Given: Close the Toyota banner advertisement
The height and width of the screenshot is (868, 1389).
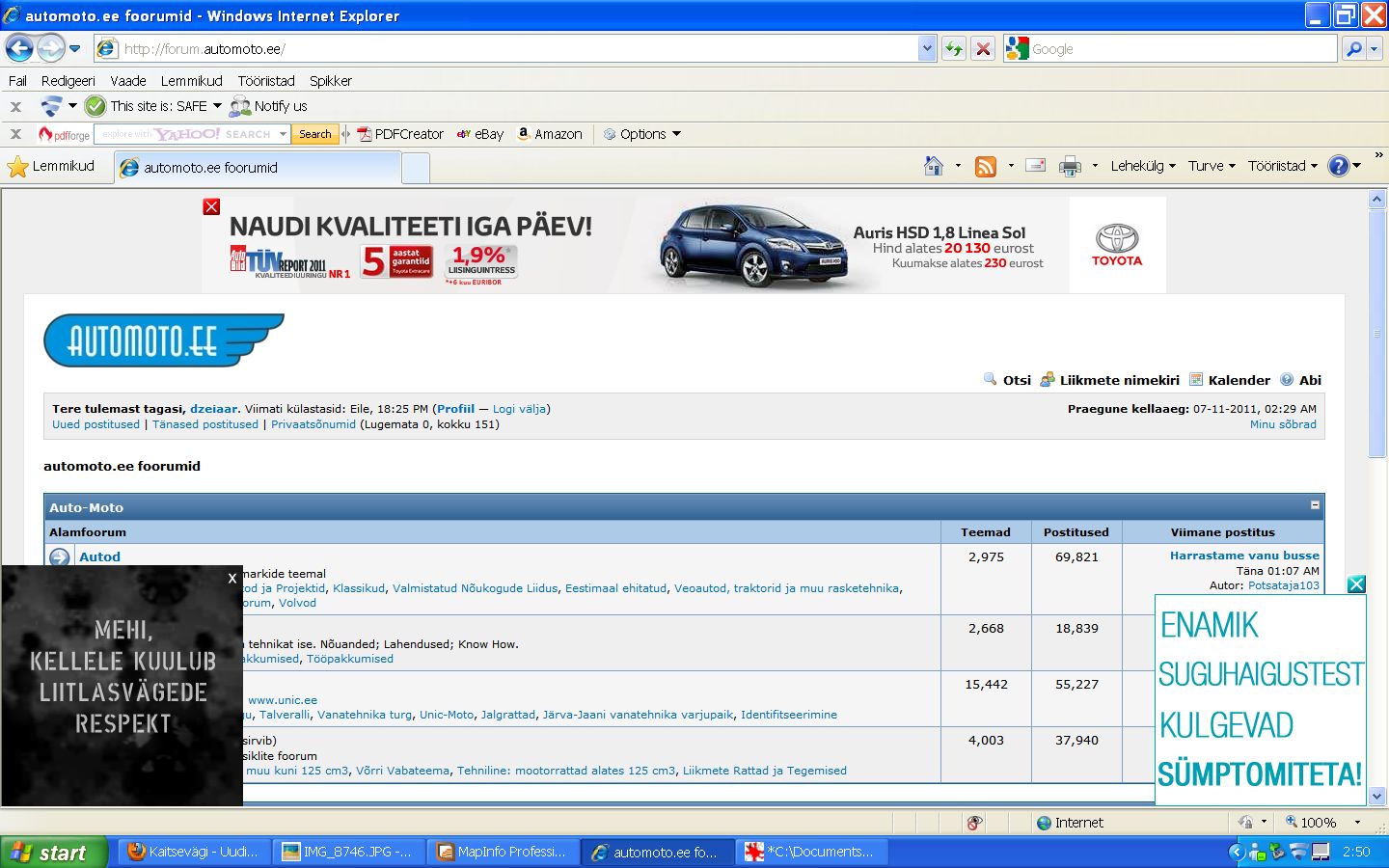Looking at the screenshot, I should (212, 206).
